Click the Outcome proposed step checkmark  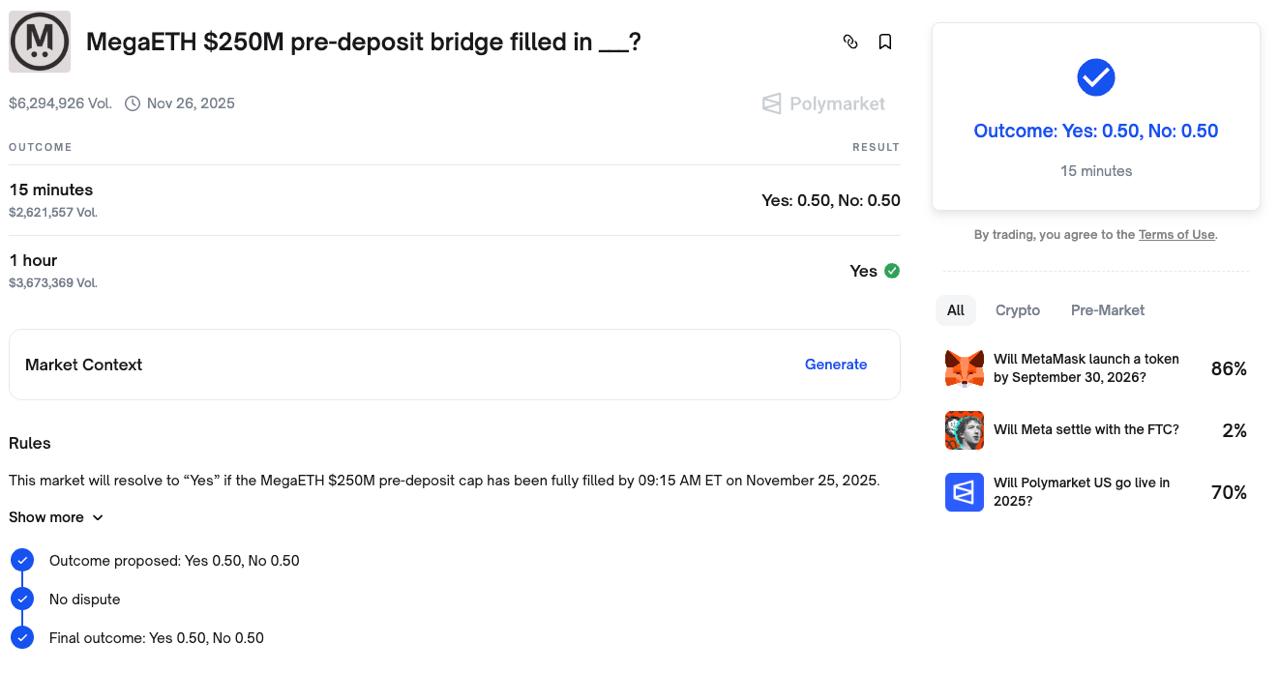click(x=22, y=560)
